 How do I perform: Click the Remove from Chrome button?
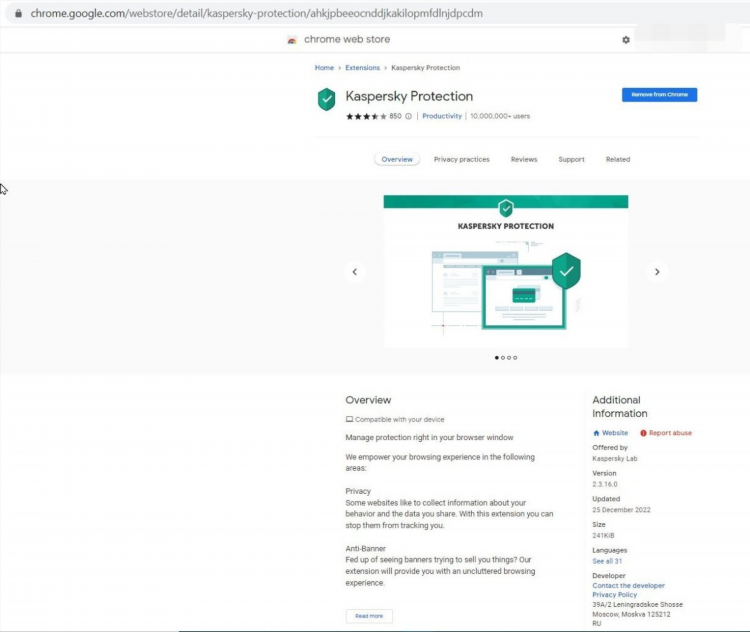point(659,95)
